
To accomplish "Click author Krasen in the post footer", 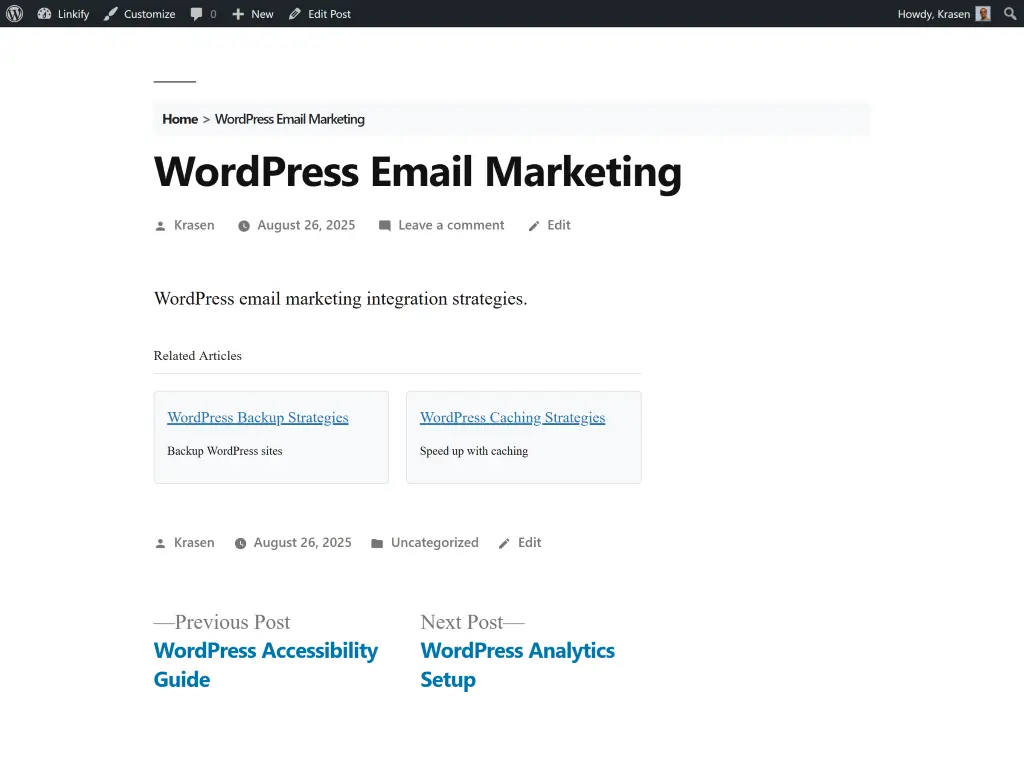I will pos(194,543).
